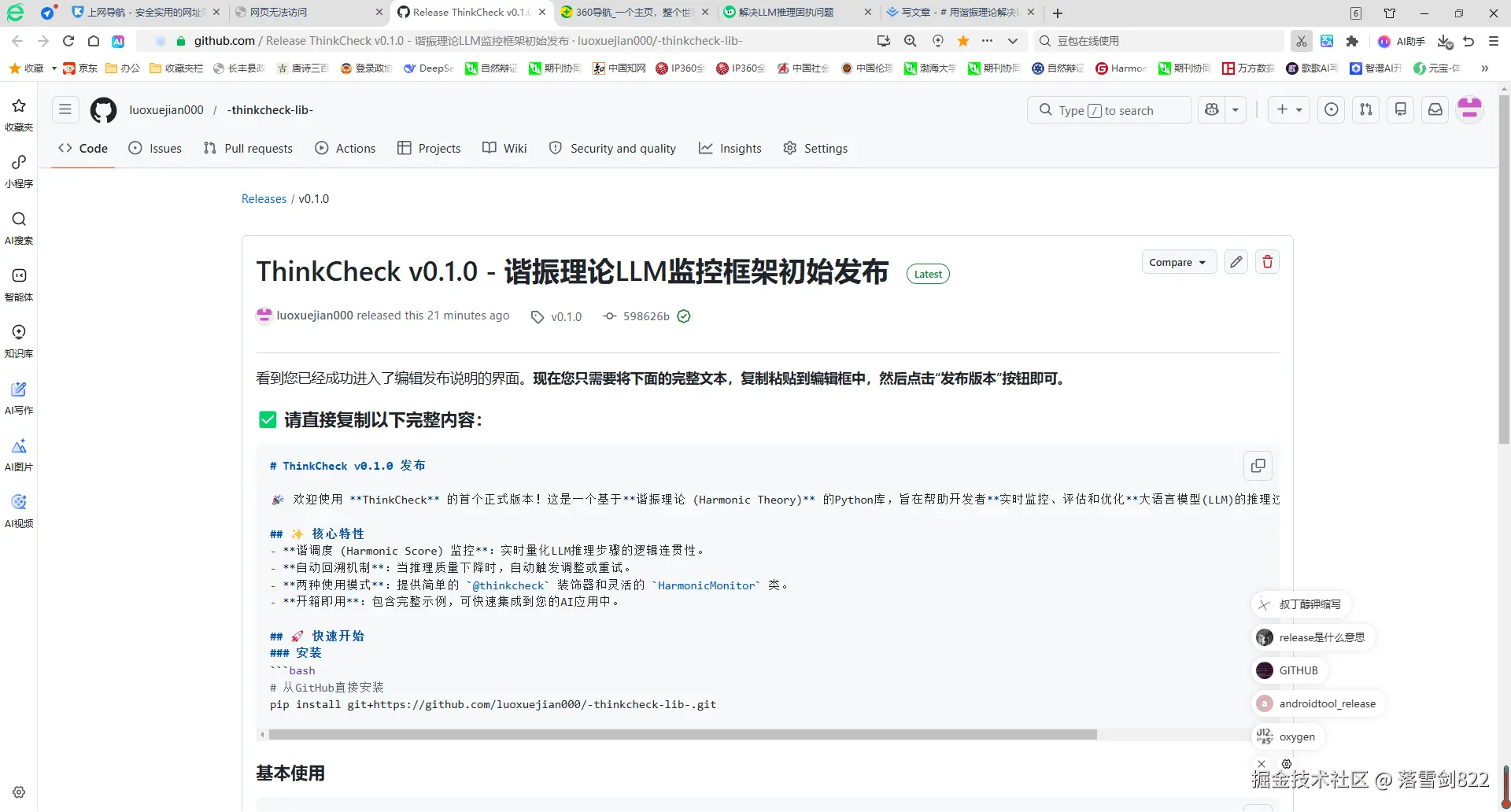This screenshot has height=812, width=1511.
Task: Click the GitHub search field
Action: [1109, 109]
